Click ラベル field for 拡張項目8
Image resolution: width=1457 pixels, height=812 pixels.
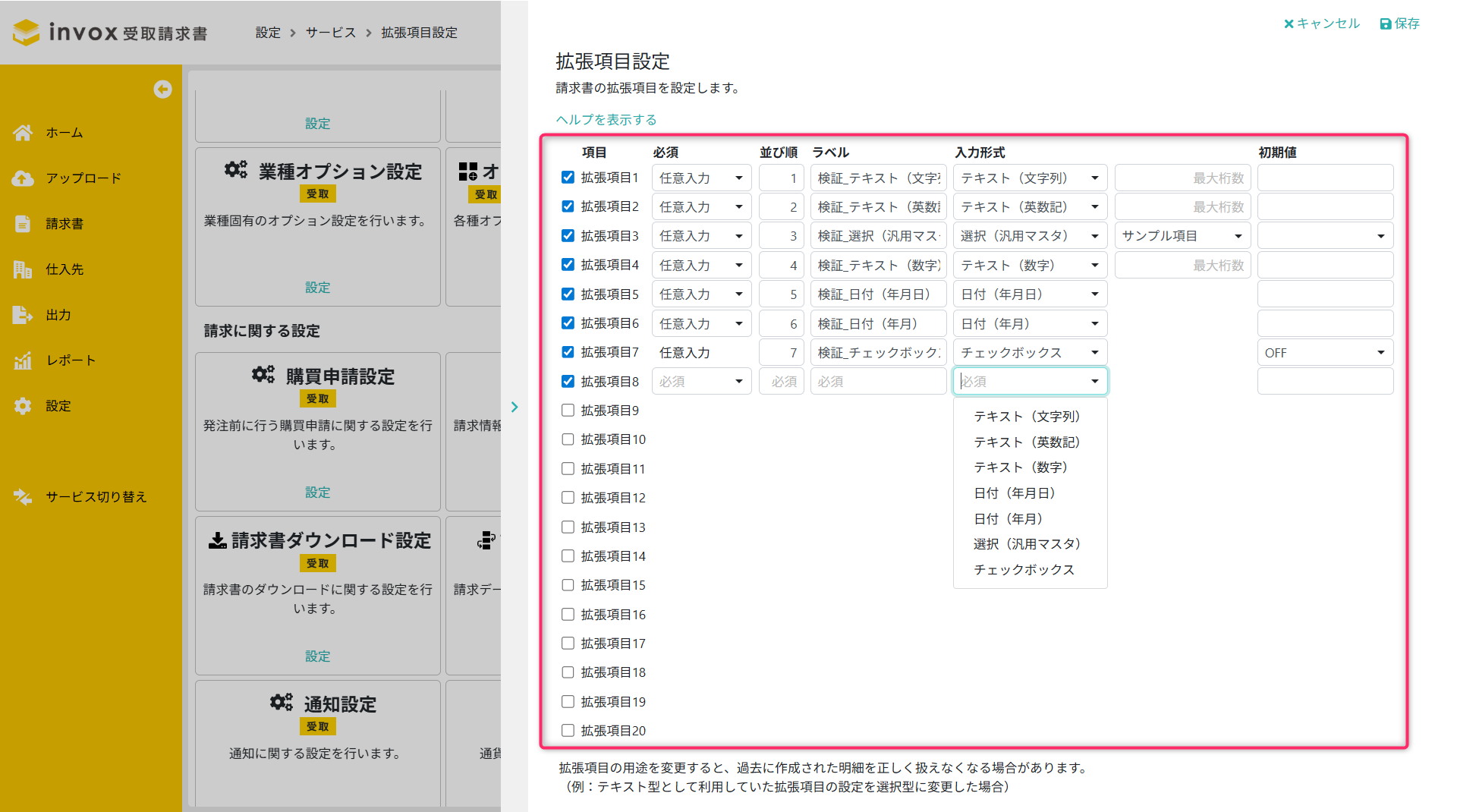click(x=878, y=382)
